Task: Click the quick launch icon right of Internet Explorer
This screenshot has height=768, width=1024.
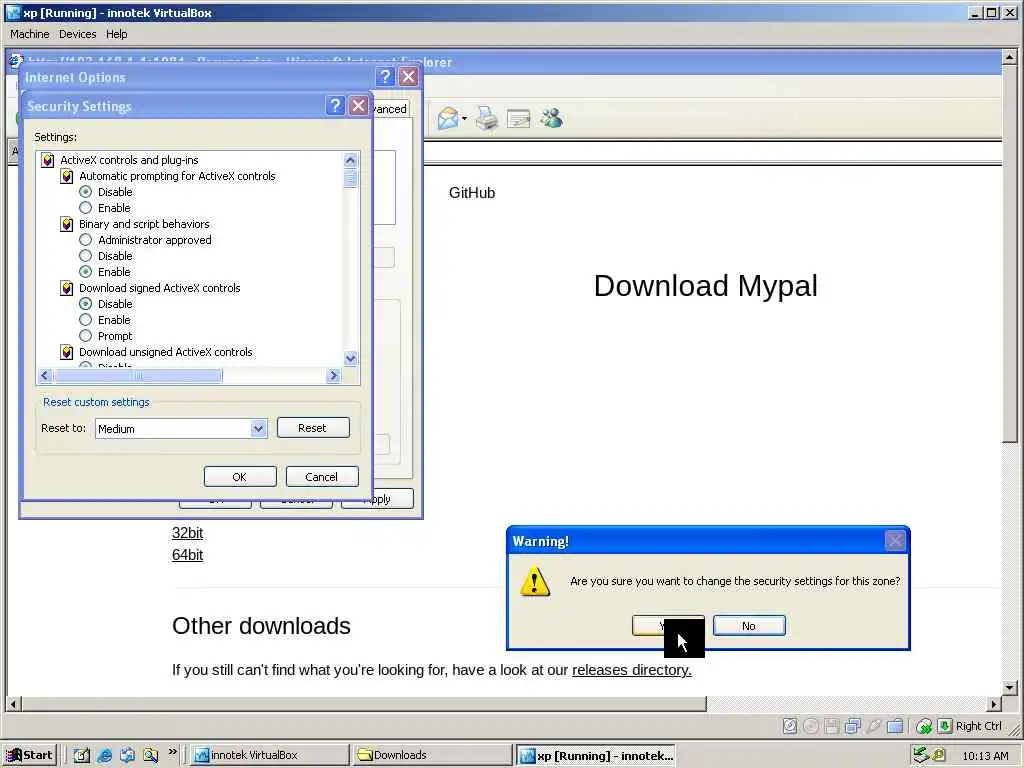Action: pyautogui.click(x=127, y=755)
